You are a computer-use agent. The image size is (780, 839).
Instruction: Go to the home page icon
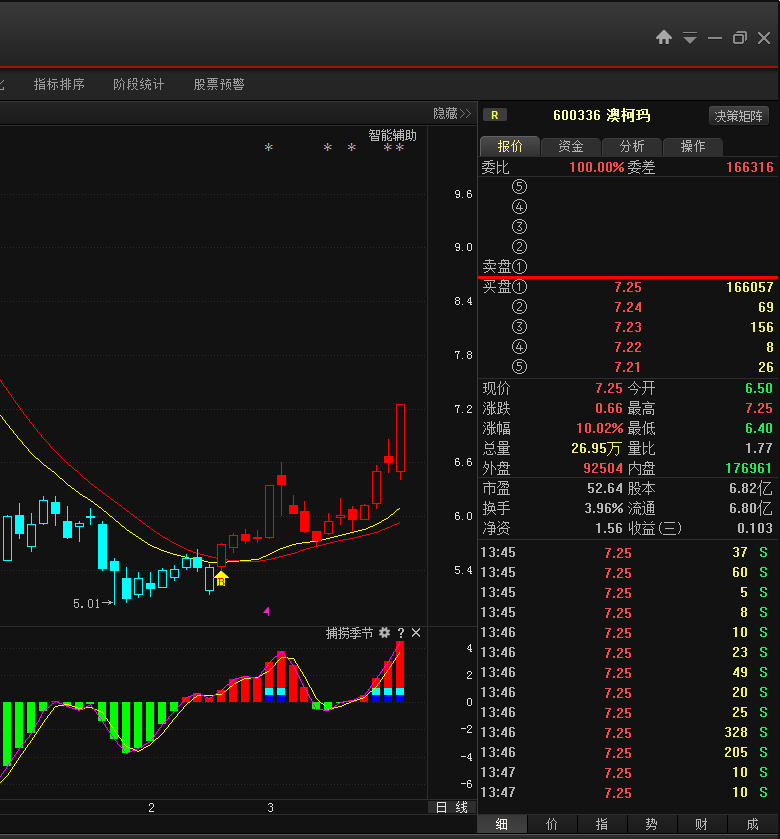click(664, 37)
